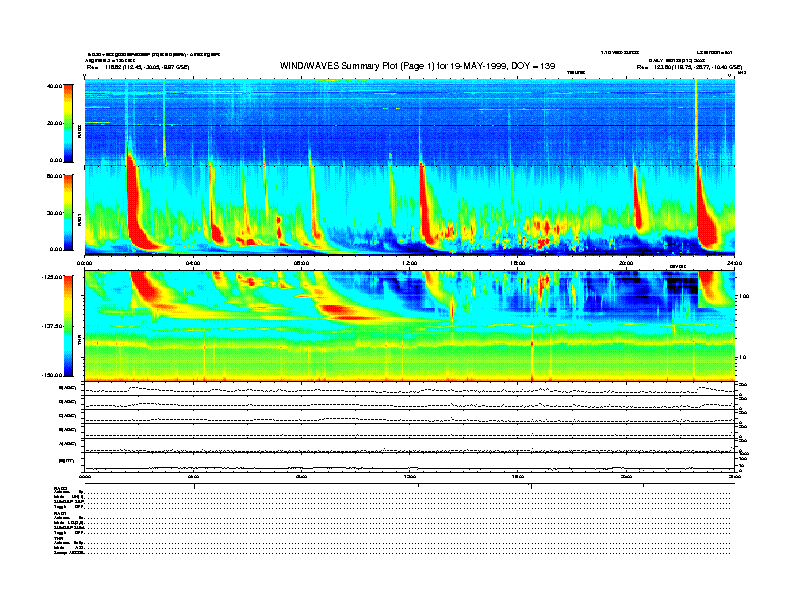Click the 08:00 time label under the RAD1 spectrogram

(301, 263)
